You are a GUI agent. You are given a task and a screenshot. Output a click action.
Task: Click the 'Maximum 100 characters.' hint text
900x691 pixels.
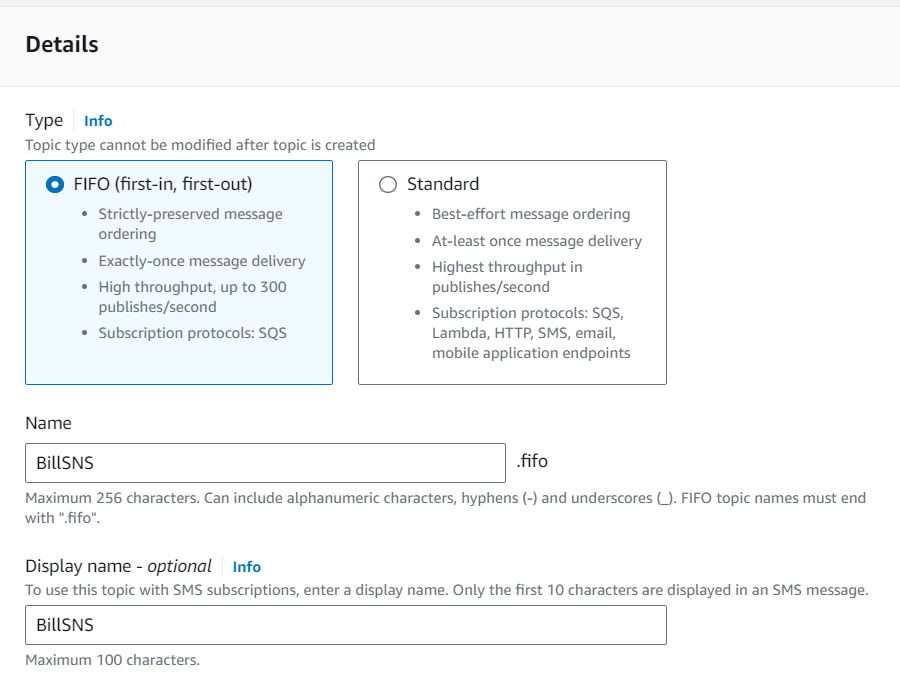[x=112, y=661]
